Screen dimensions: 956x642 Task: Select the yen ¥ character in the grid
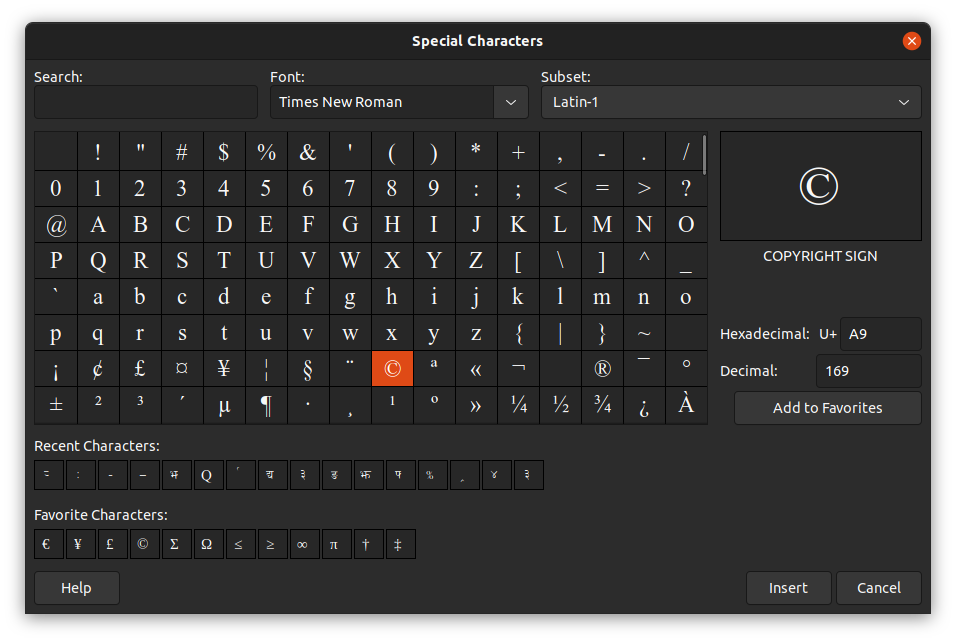click(x=224, y=368)
